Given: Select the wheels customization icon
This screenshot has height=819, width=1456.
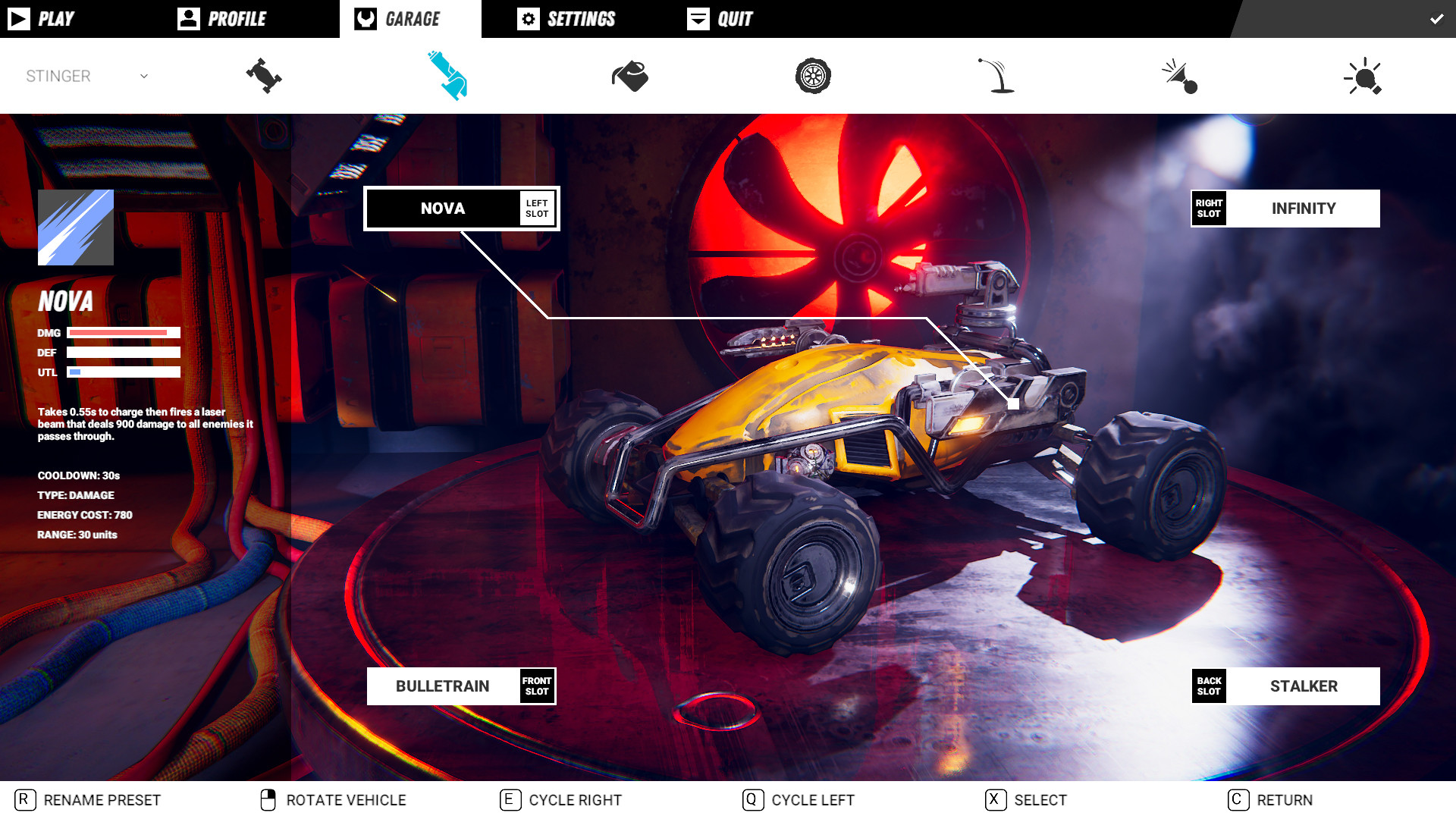Looking at the screenshot, I should coord(812,75).
